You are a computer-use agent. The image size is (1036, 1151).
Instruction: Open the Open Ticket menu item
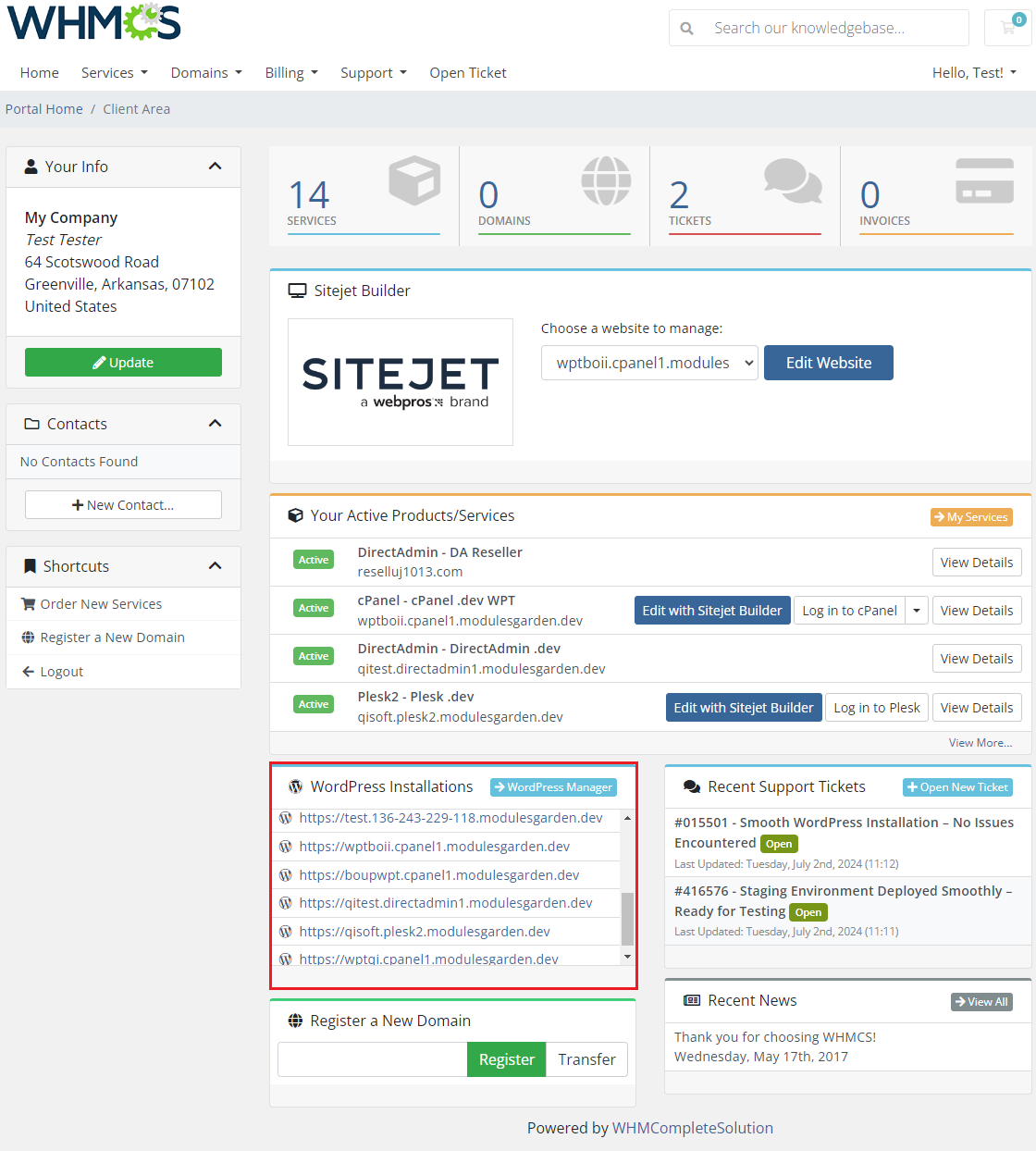[x=468, y=72]
